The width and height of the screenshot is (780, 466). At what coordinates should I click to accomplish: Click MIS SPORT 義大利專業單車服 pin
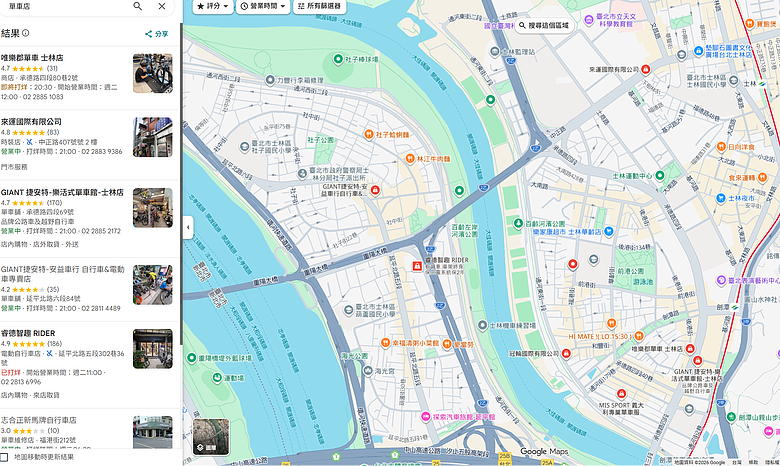click(x=621, y=394)
